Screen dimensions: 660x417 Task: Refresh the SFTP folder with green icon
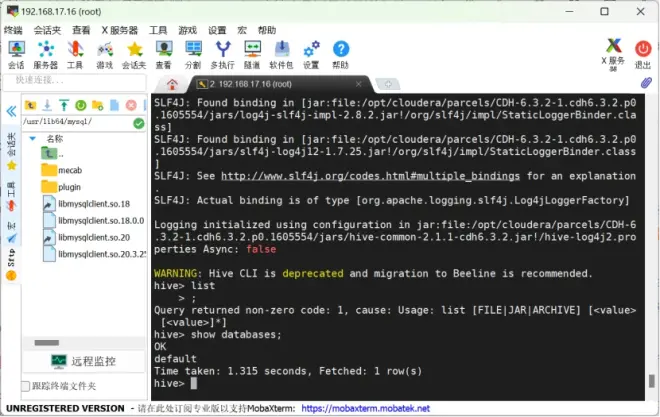click(81, 105)
